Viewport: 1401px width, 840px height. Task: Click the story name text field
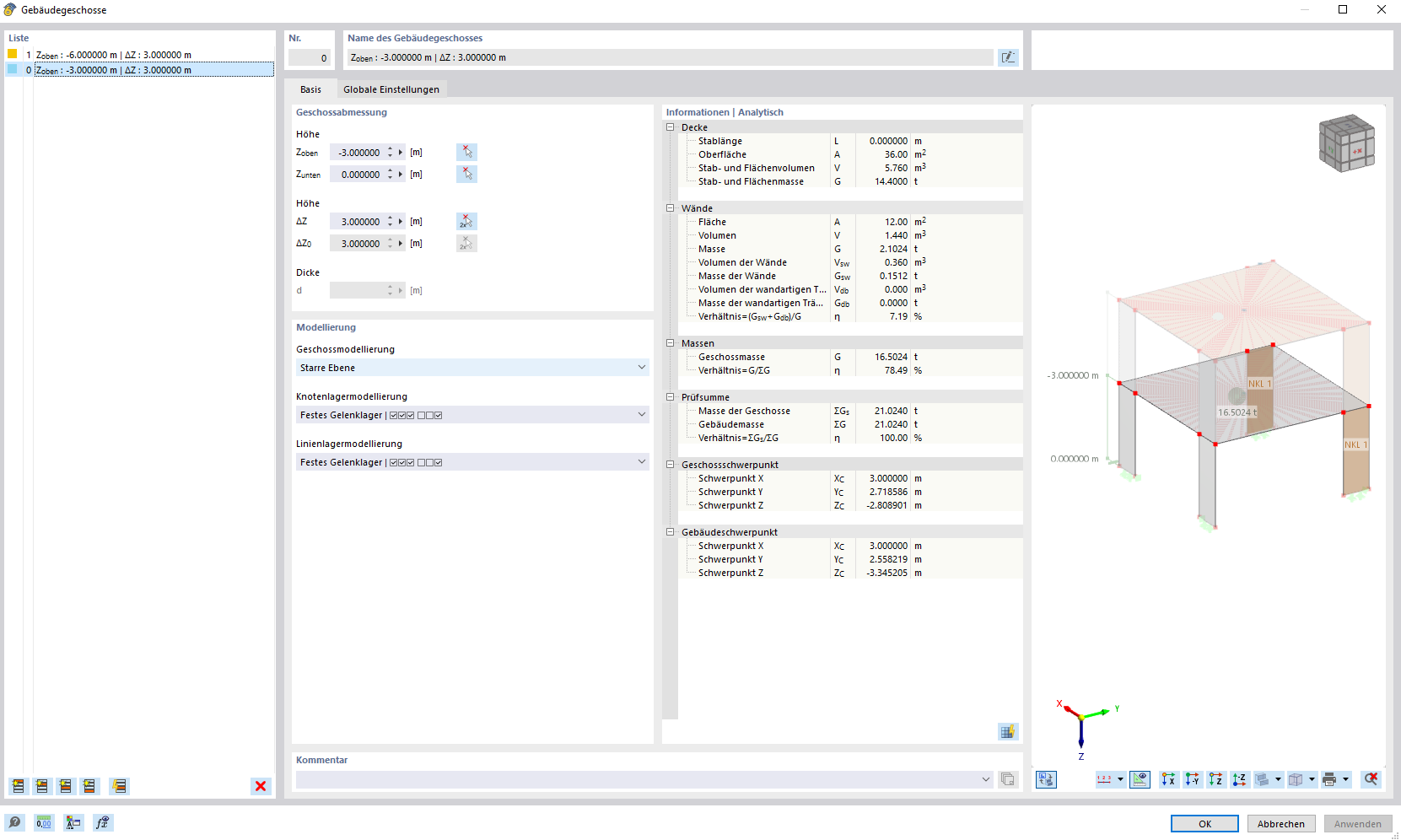pos(671,57)
